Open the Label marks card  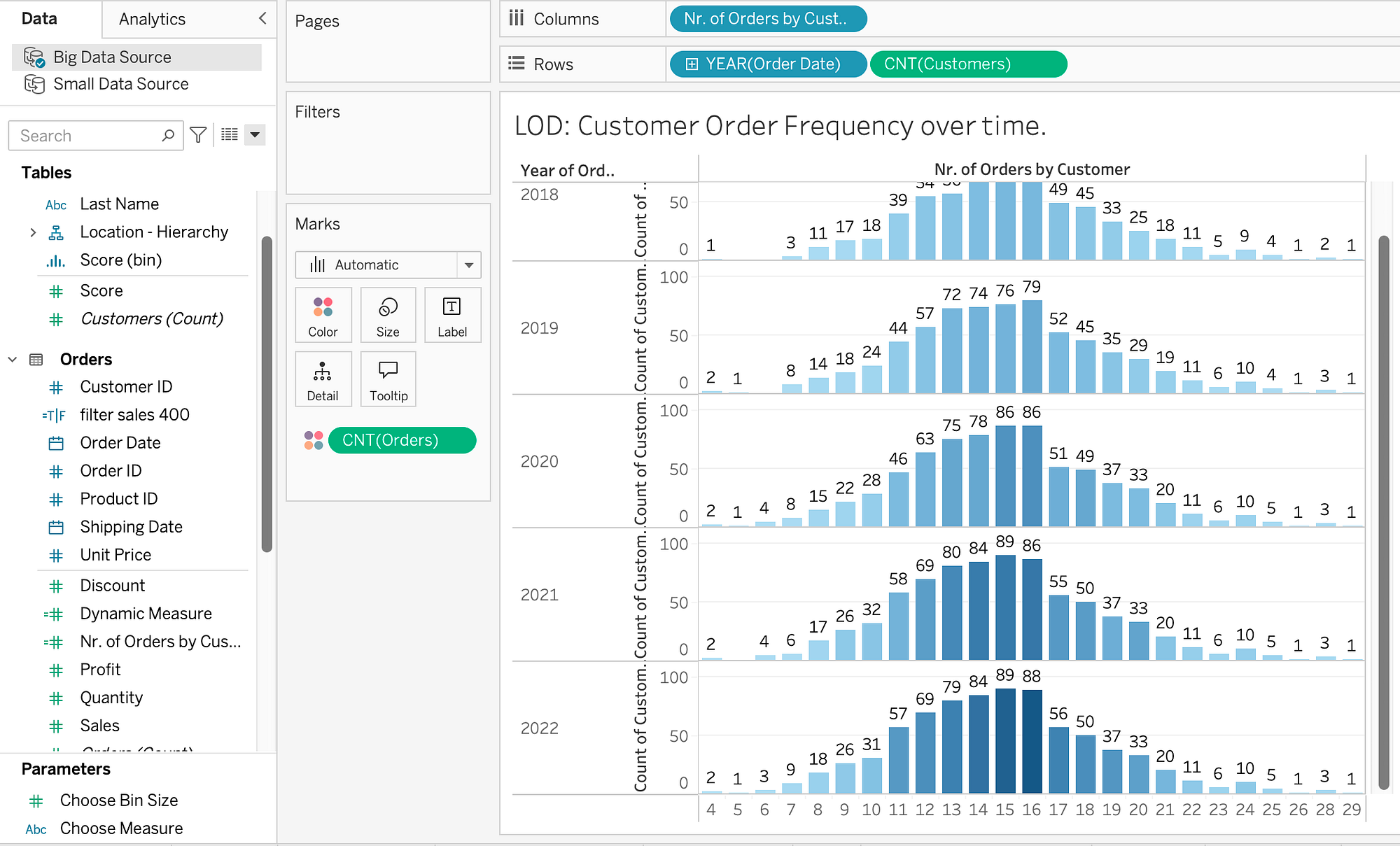[x=452, y=315]
